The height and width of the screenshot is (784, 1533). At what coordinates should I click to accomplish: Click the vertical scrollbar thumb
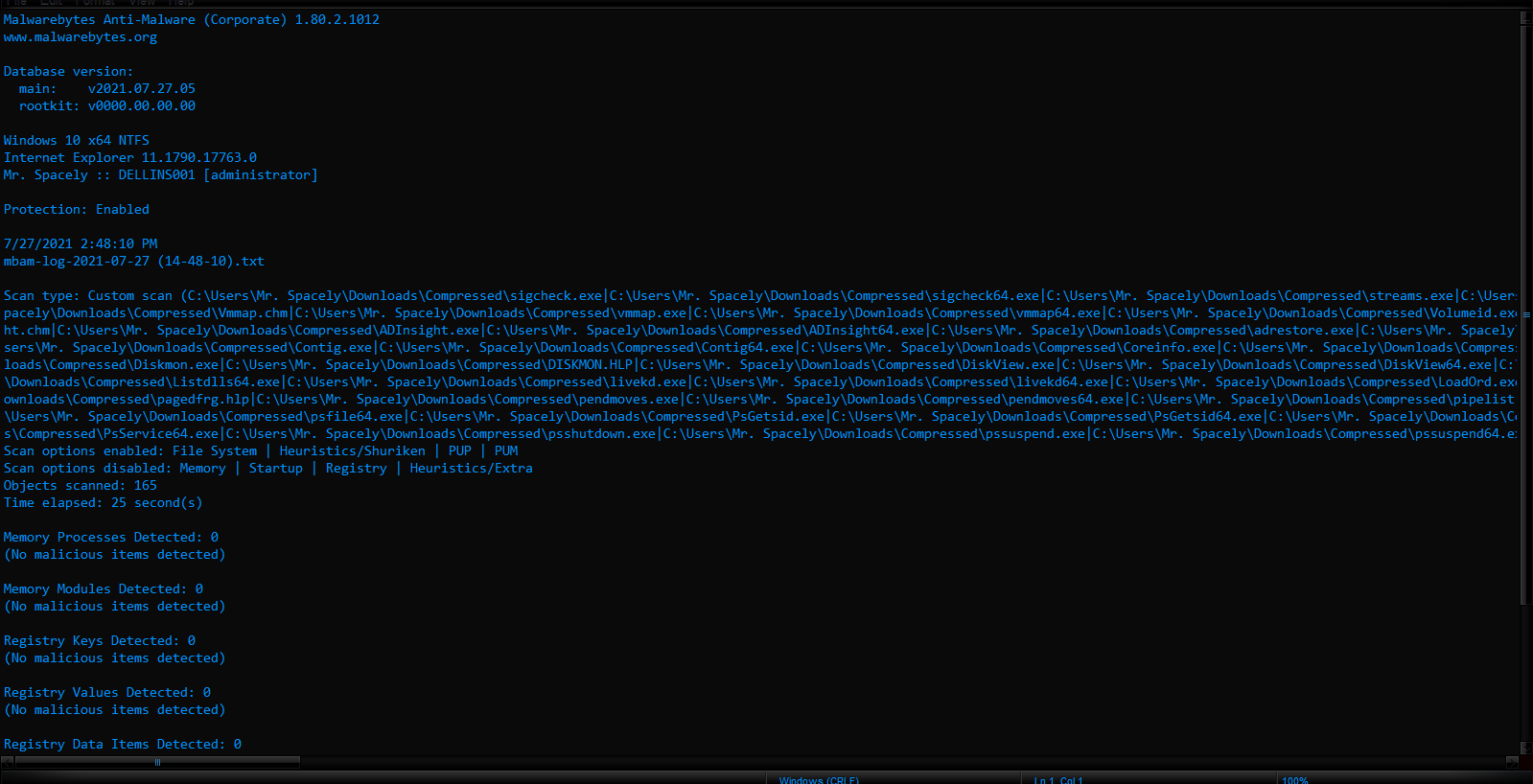point(1524,316)
